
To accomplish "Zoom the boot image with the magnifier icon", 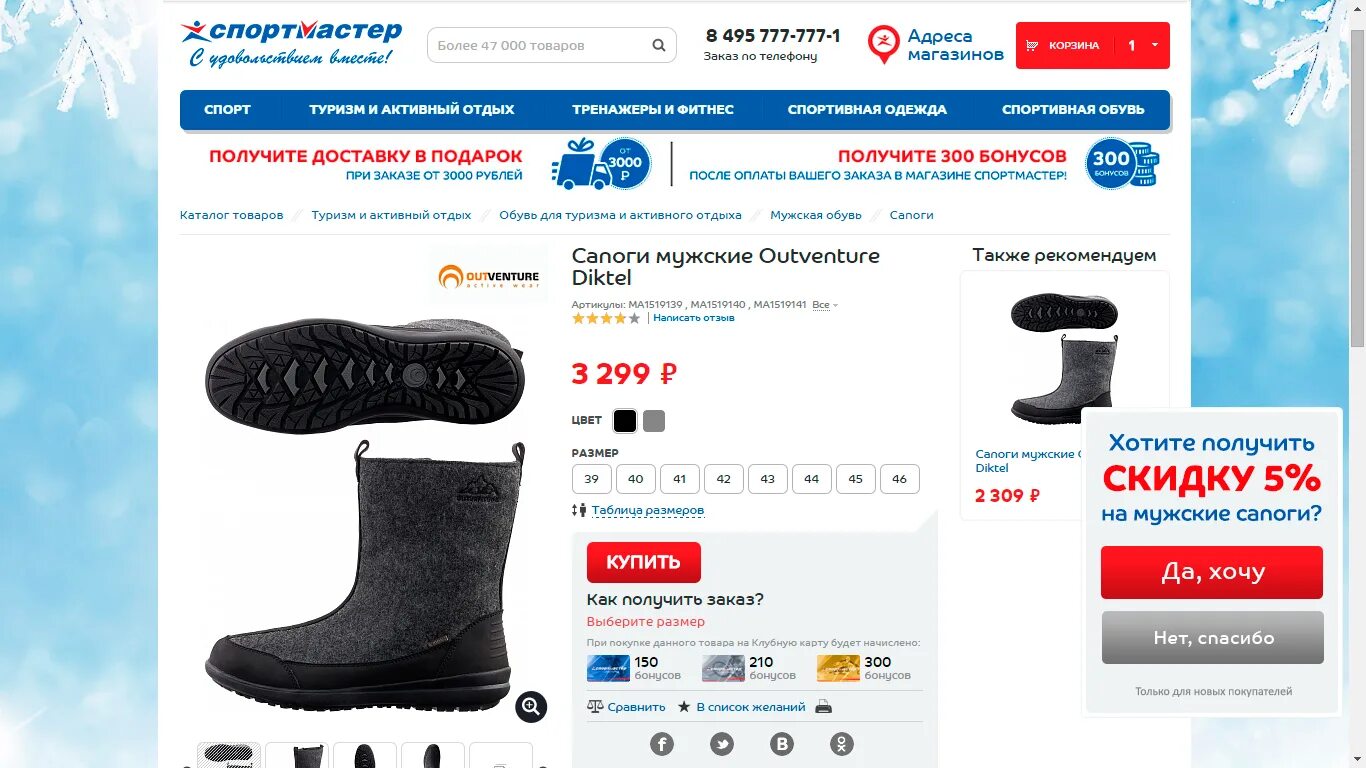I will [531, 706].
